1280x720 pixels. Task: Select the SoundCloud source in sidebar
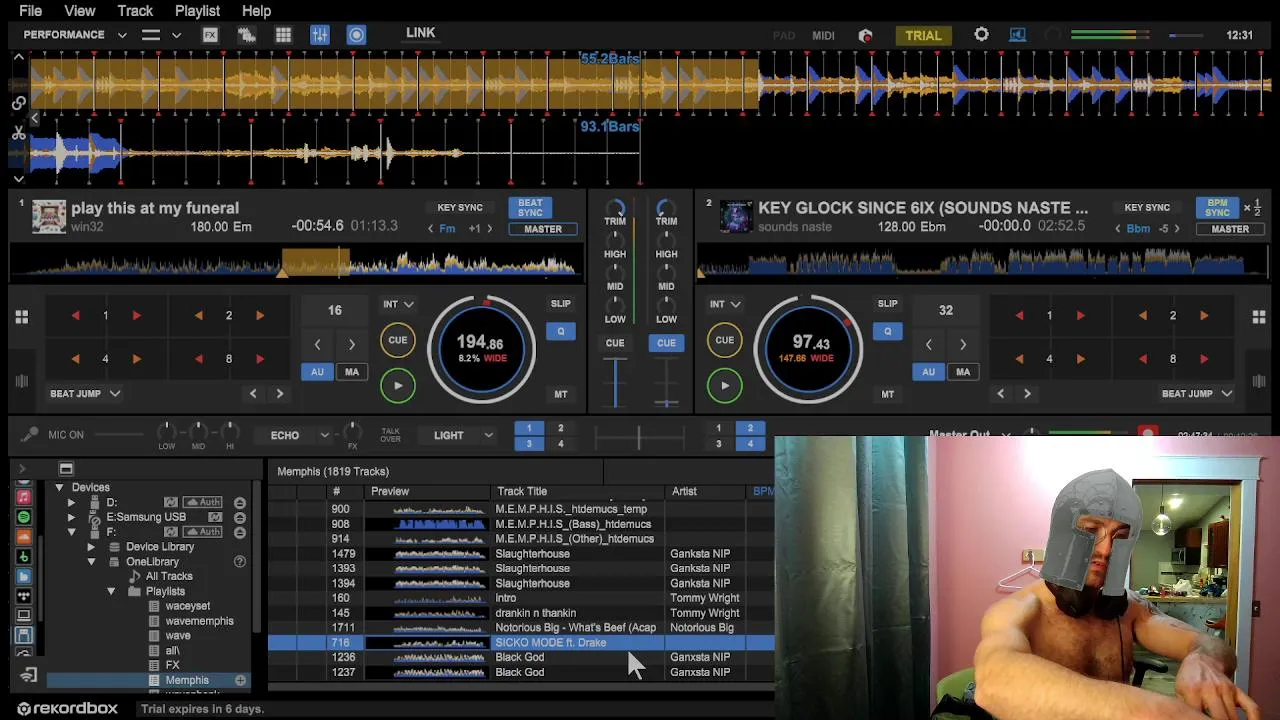tap(24, 537)
